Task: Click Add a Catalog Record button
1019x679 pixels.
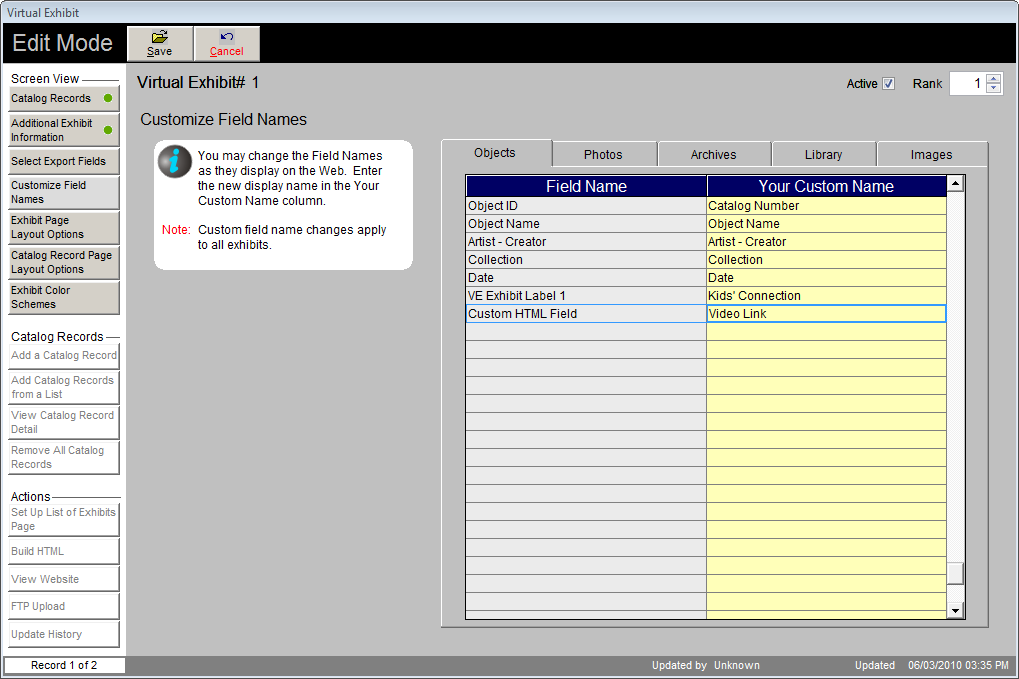Action: pyautogui.click(x=64, y=355)
